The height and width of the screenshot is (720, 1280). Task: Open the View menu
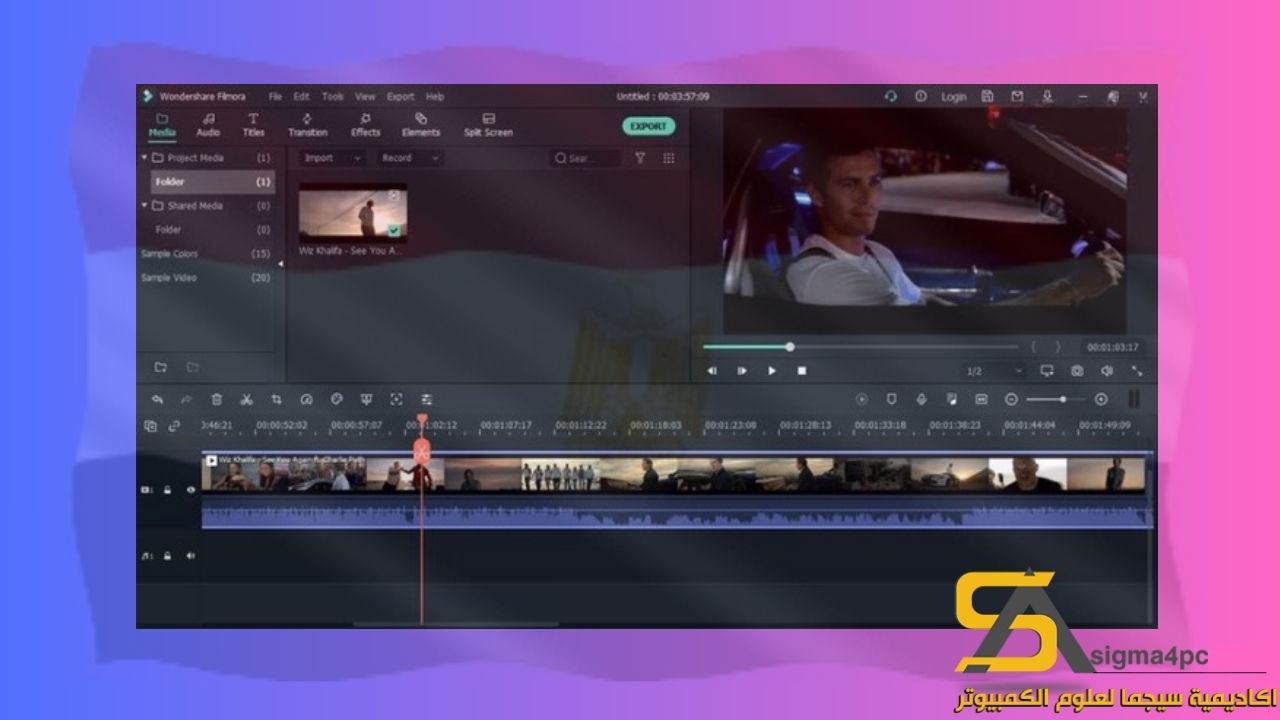click(365, 97)
